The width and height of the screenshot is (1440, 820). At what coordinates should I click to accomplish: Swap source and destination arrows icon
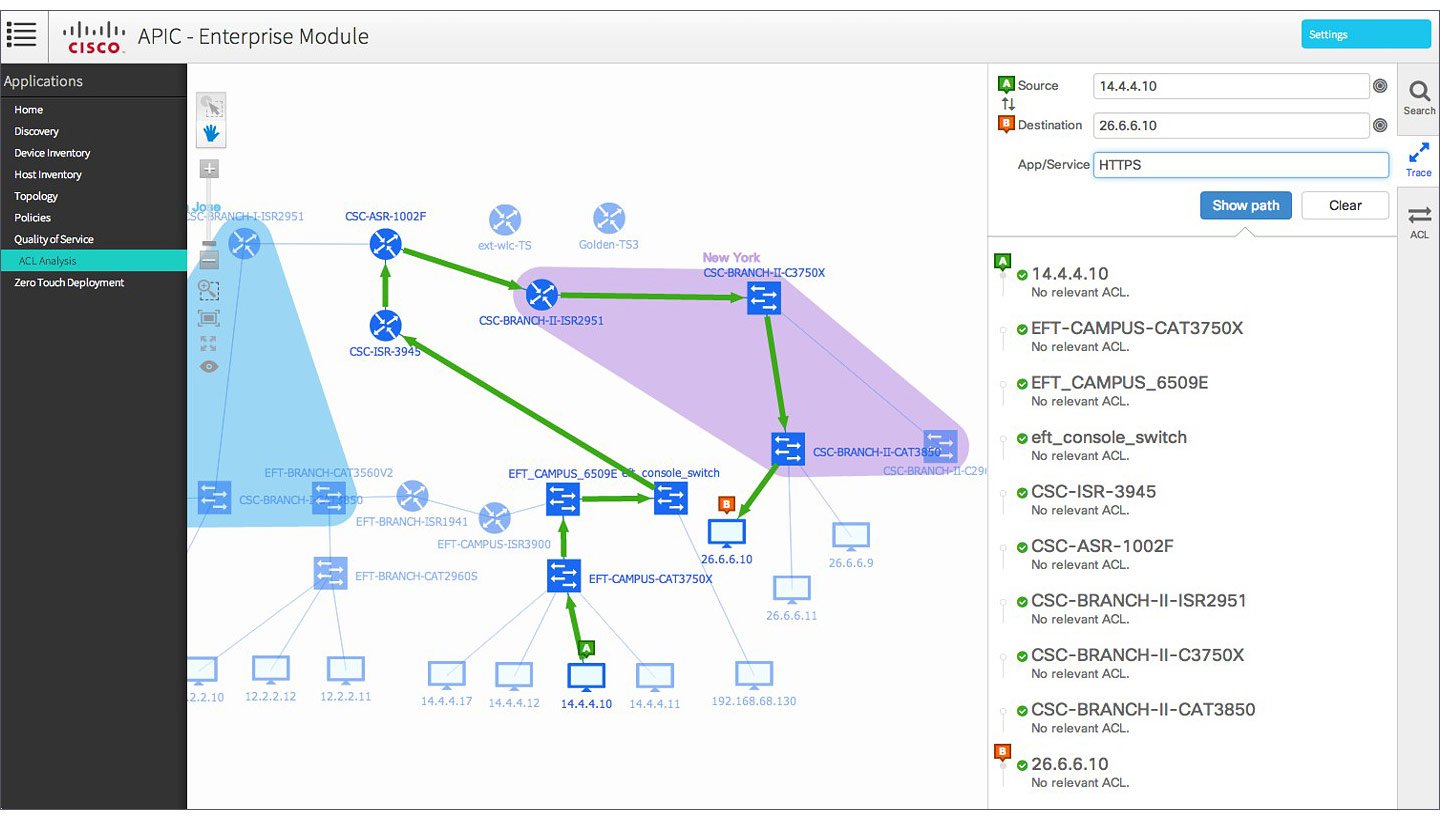click(x=1008, y=105)
